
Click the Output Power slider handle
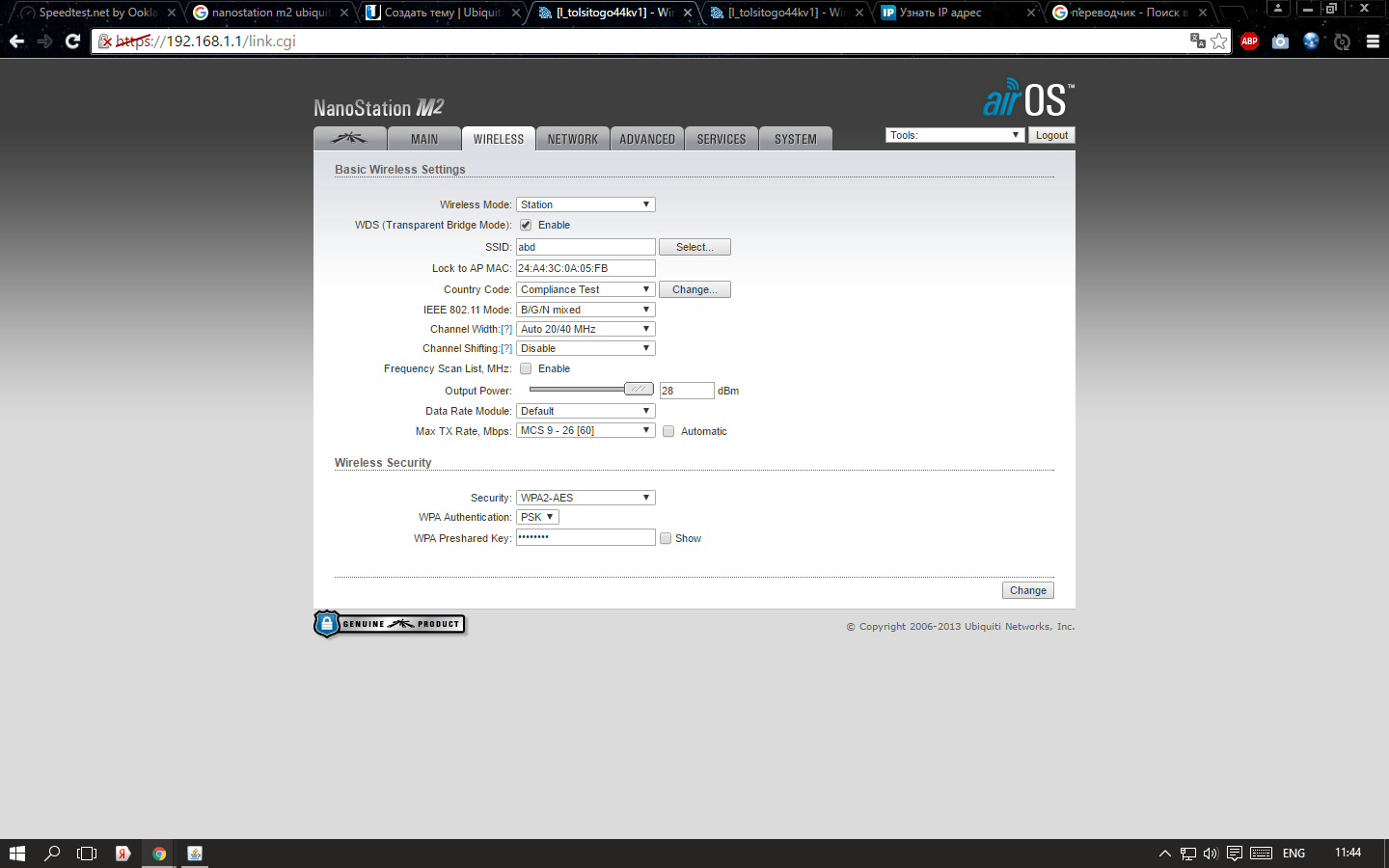[x=639, y=389]
